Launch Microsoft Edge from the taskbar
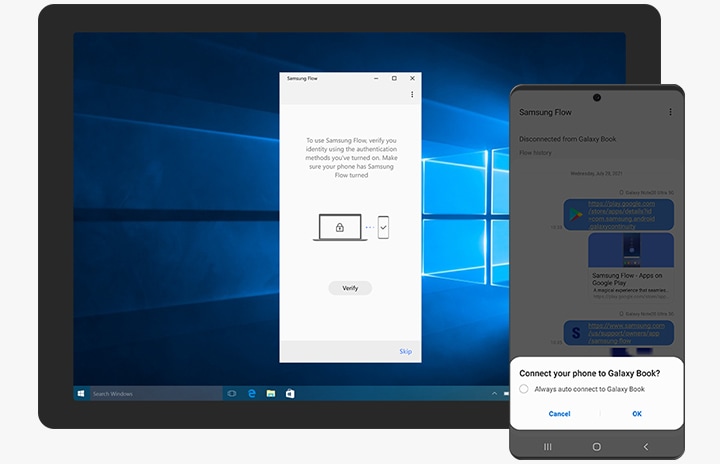This screenshot has height=464, width=720. click(252, 394)
